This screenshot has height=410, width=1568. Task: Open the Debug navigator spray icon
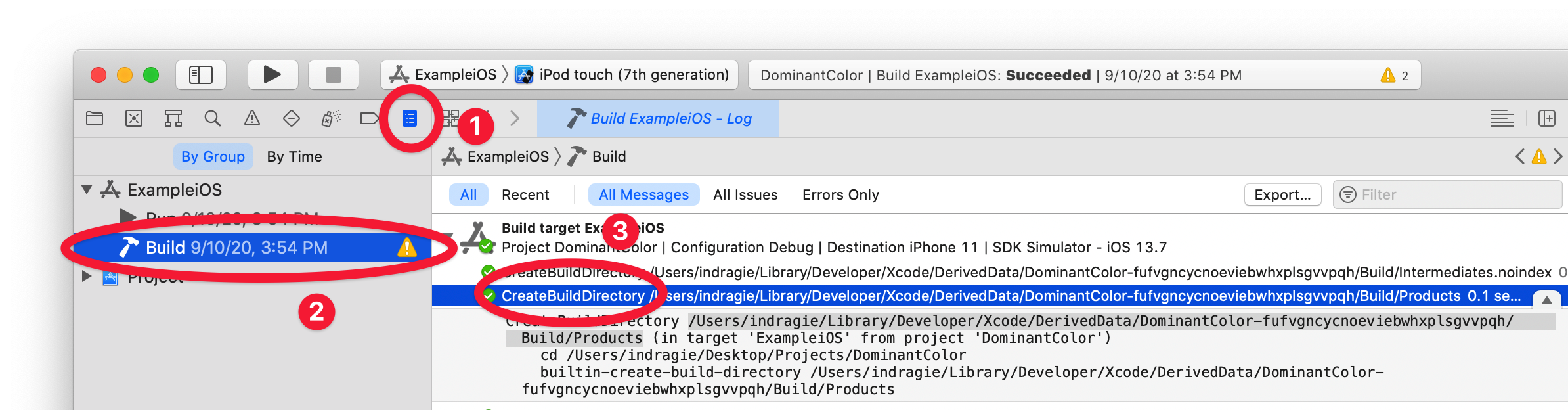coord(331,118)
